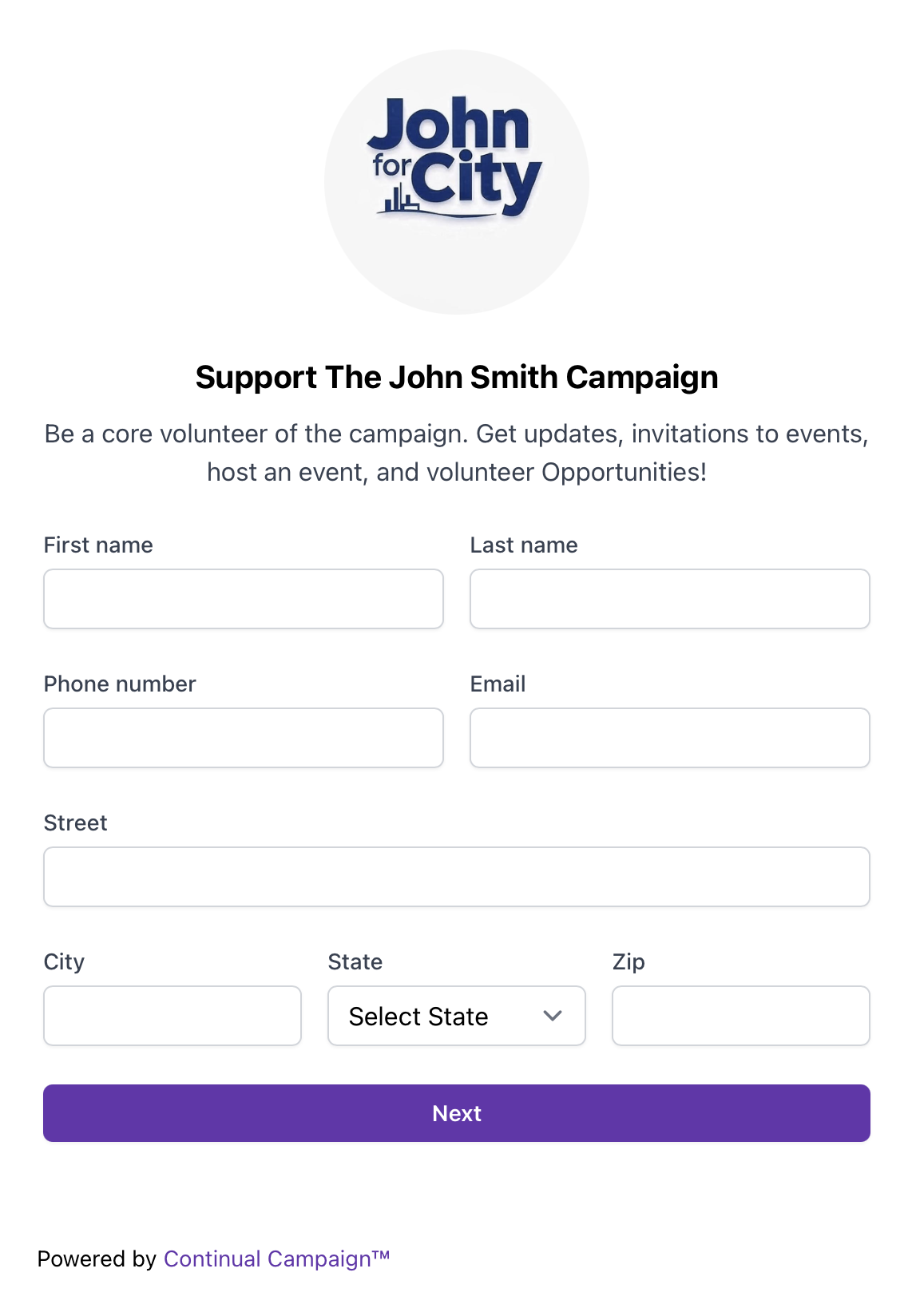The height and width of the screenshot is (1316, 912).
Task: Click the Last name label
Action: point(523,545)
